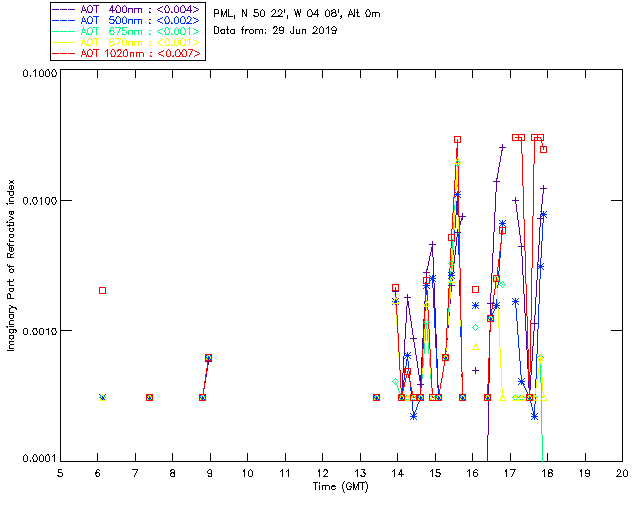Click the upper red square marker near 9 GMT
Screen dimensions: 640x512
click(x=208, y=357)
